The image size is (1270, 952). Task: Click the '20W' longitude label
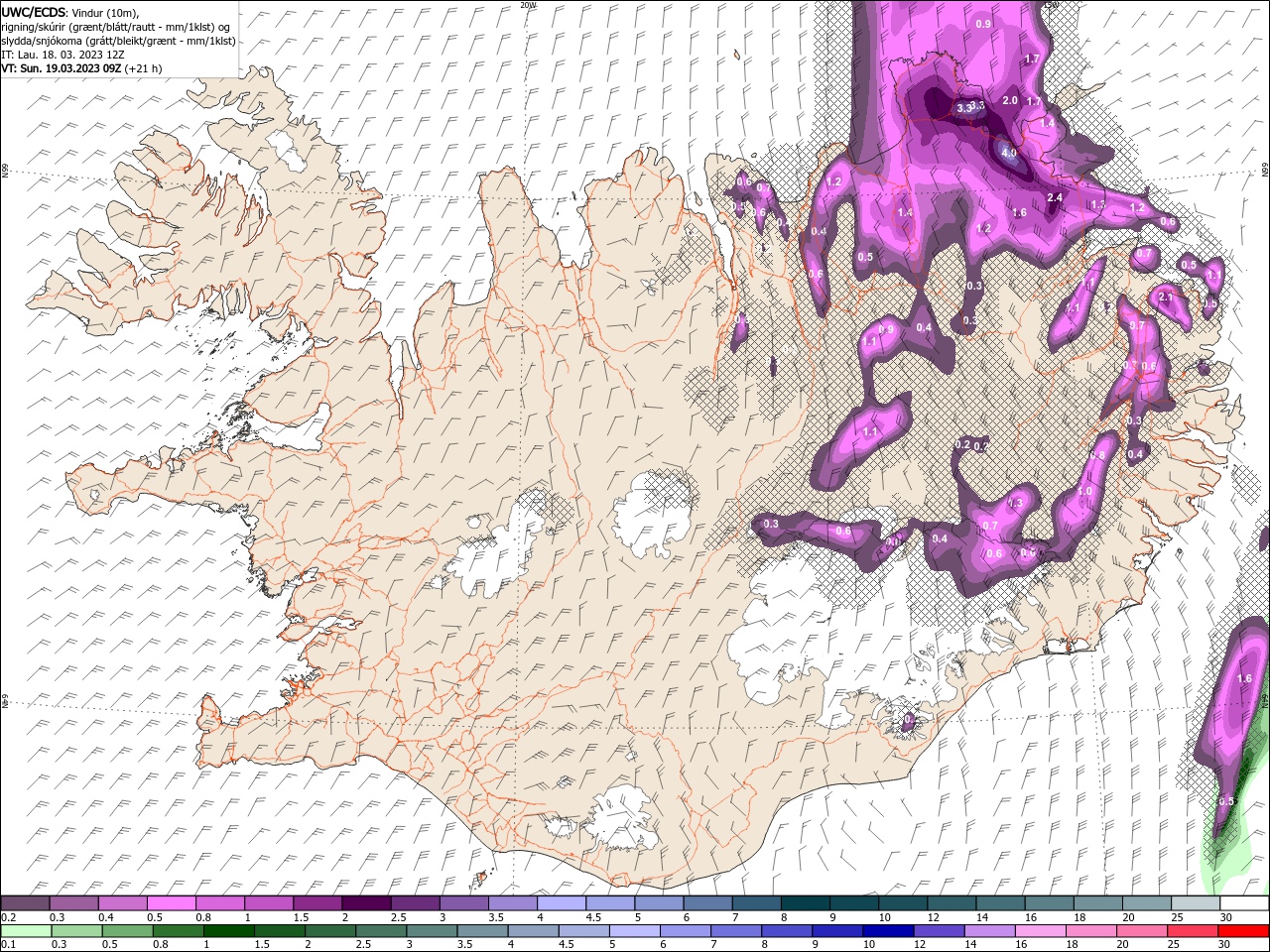coord(528,5)
